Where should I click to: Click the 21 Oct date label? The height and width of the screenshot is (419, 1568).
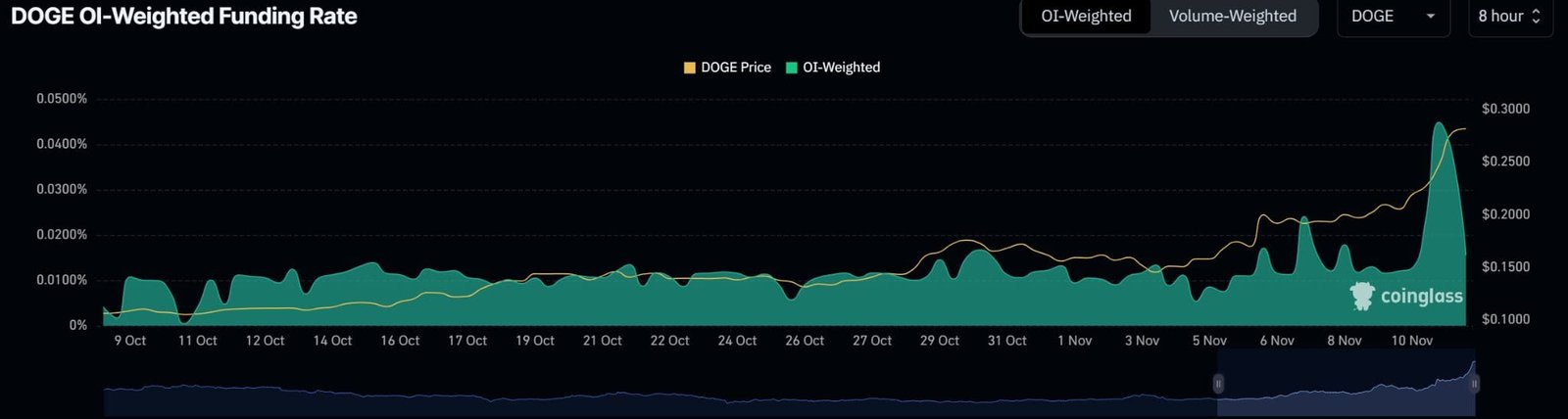pyautogui.click(x=603, y=341)
